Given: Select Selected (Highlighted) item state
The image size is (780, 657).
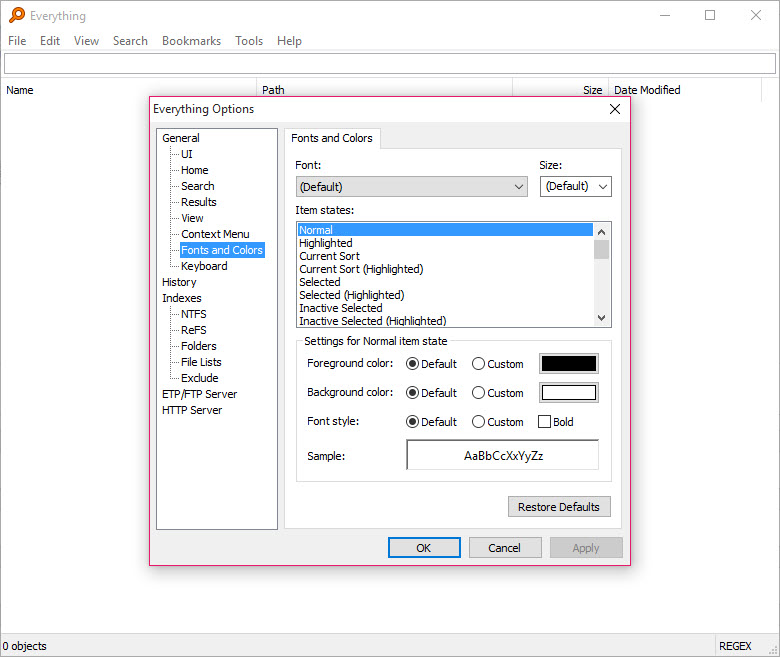Looking at the screenshot, I should tap(445, 294).
